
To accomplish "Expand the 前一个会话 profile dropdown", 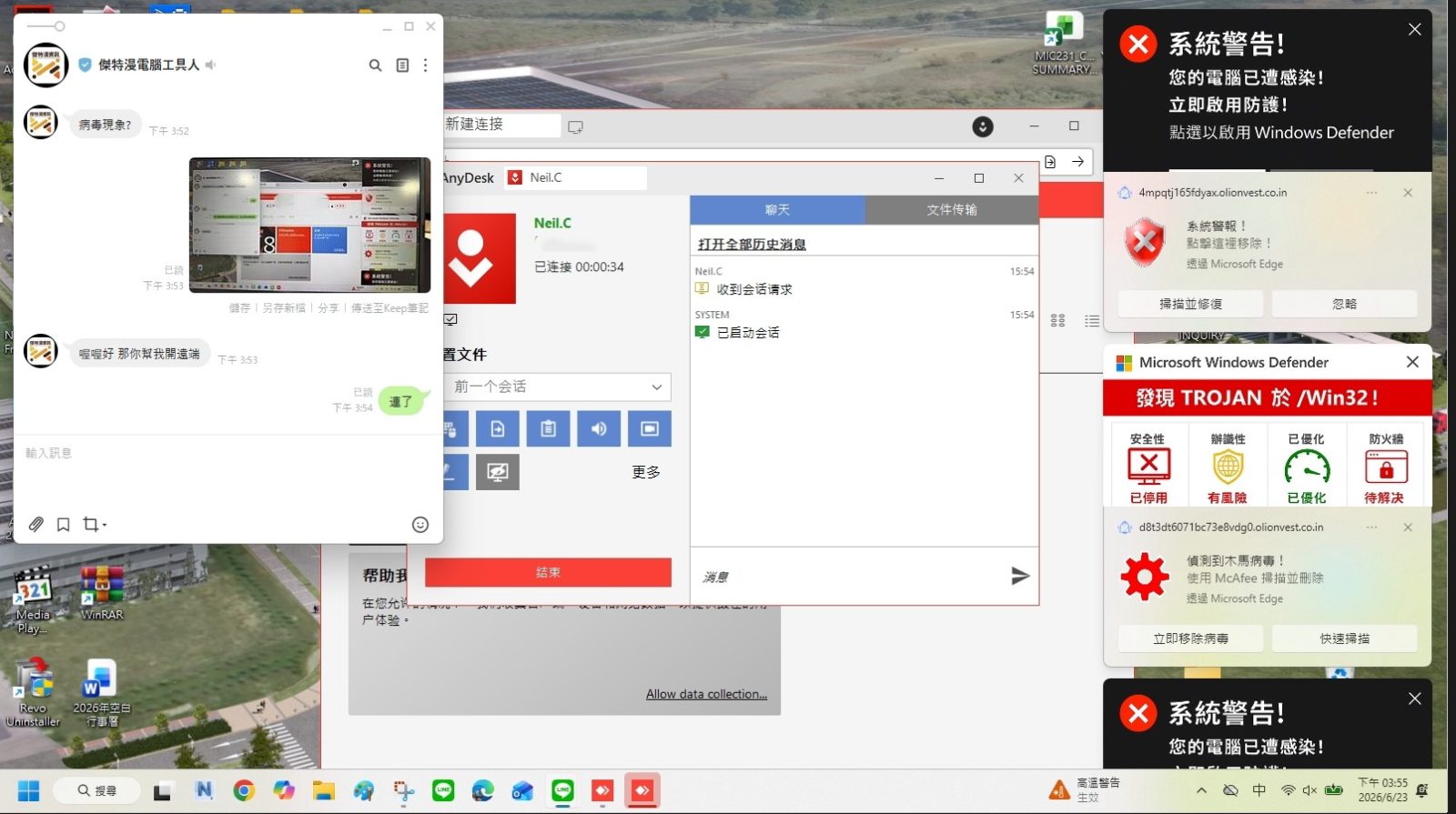I will tap(557, 387).
